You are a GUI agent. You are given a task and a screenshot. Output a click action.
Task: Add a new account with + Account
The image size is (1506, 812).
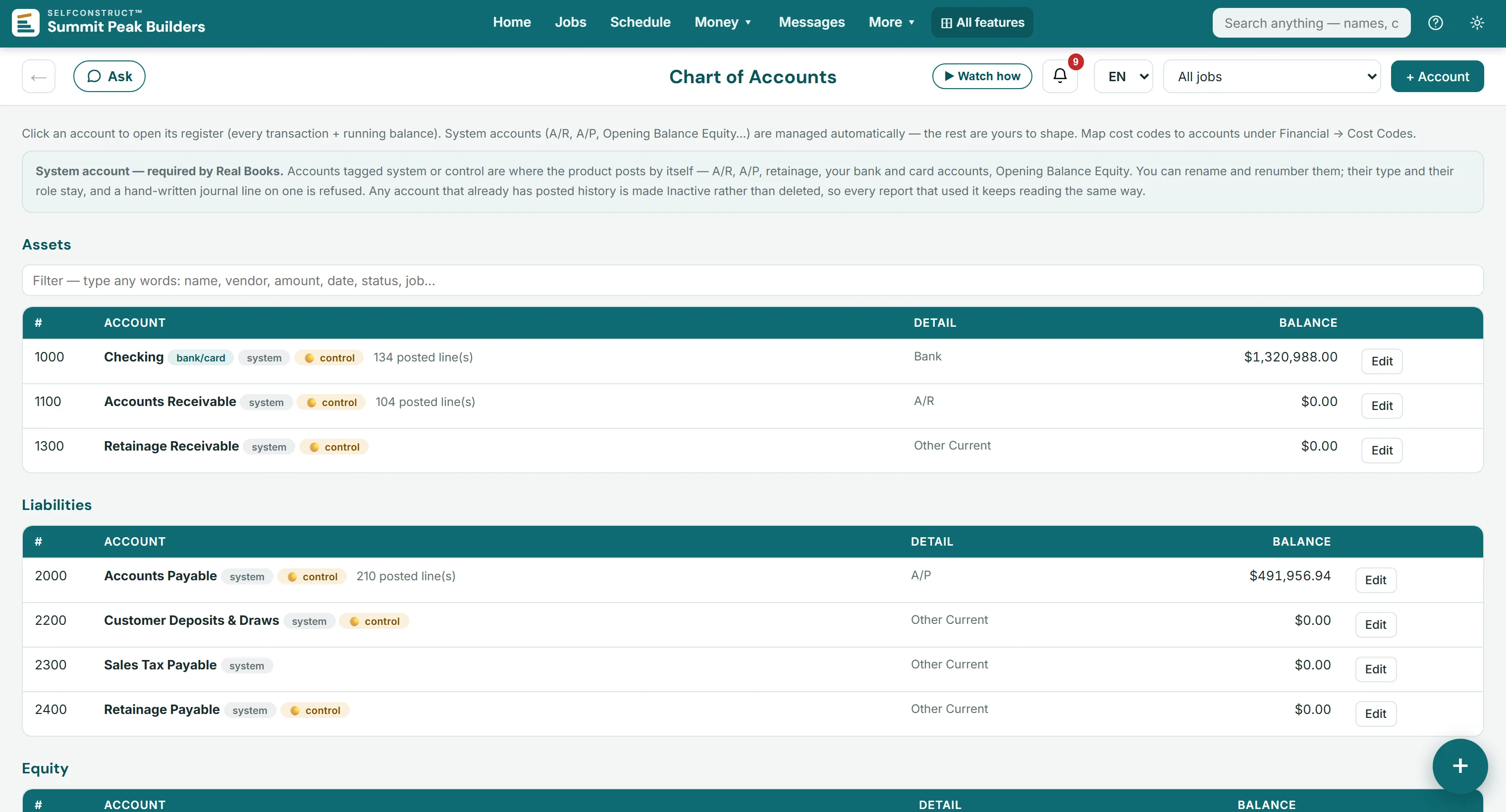pyautogui.click(x=1437, y=76)
